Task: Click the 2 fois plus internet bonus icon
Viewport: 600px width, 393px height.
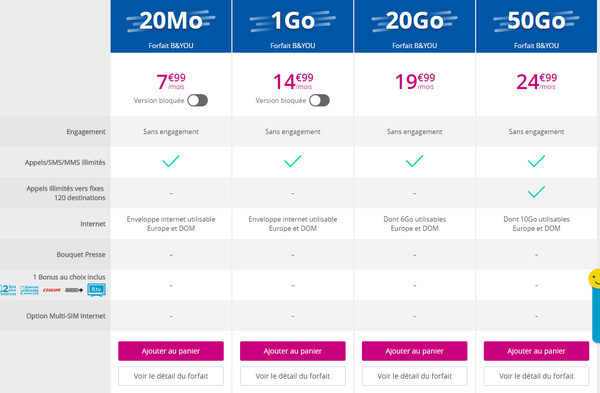Action: [x=8, y=290]
